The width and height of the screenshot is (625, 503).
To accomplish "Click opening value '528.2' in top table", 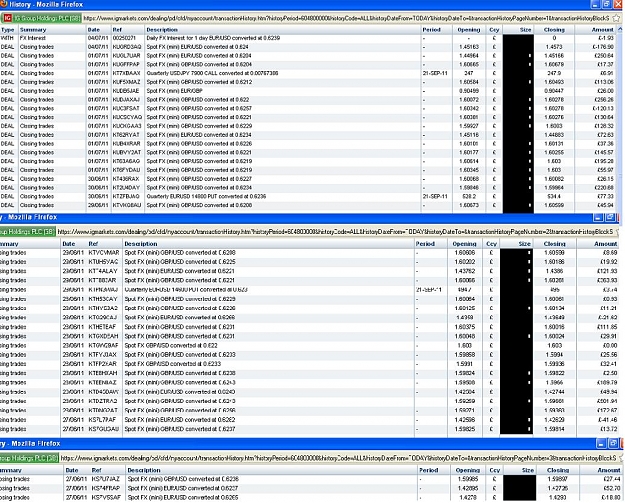I will [x=469, y=196].
